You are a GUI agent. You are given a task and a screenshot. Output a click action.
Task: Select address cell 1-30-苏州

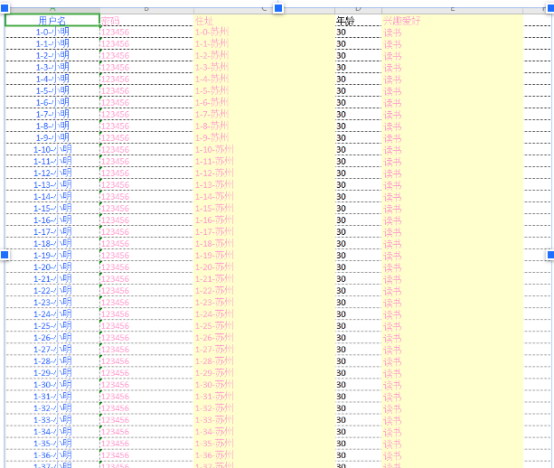pos(264,384)
